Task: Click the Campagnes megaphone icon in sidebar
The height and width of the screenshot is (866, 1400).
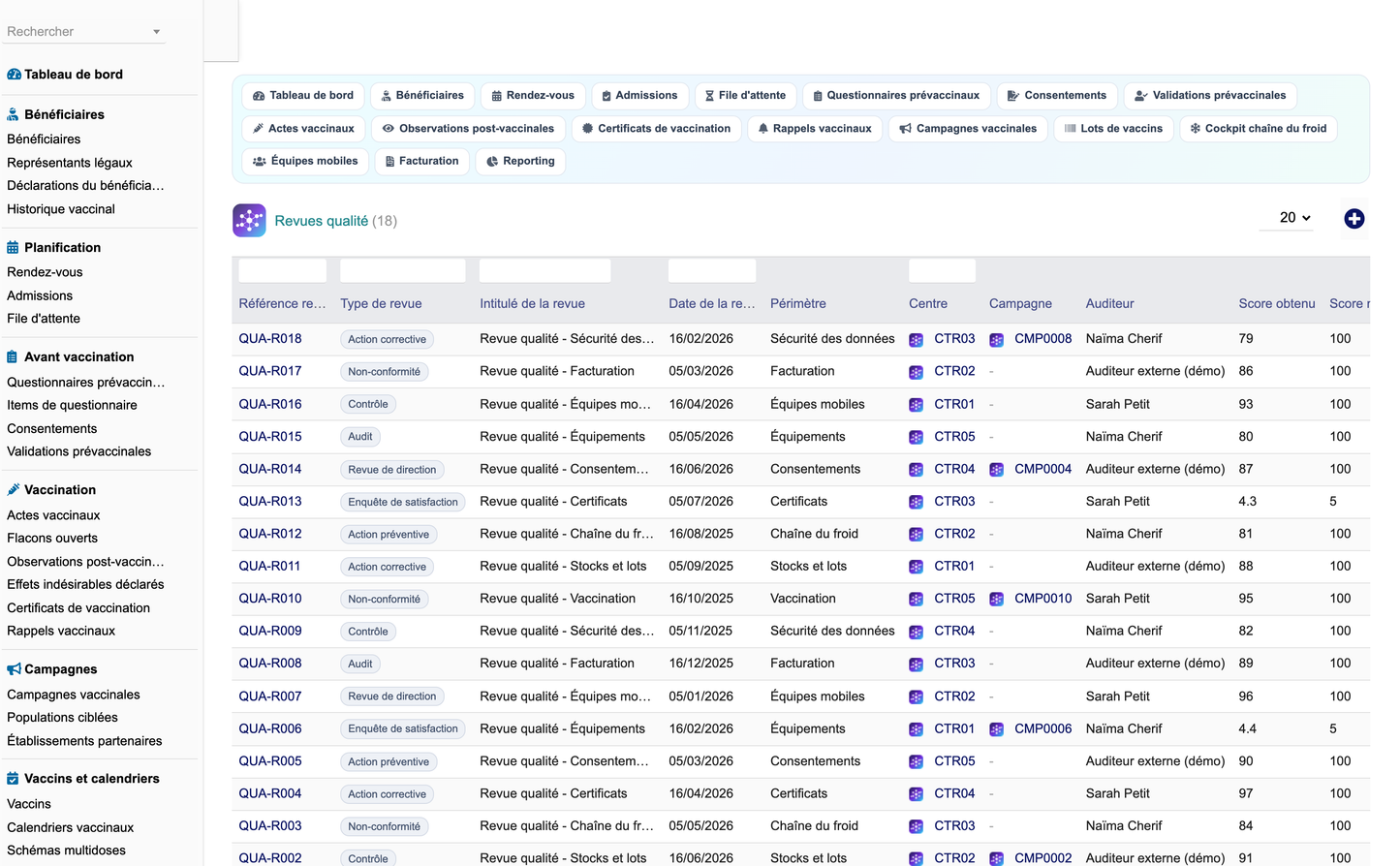Action: click(x=14, y=669)
